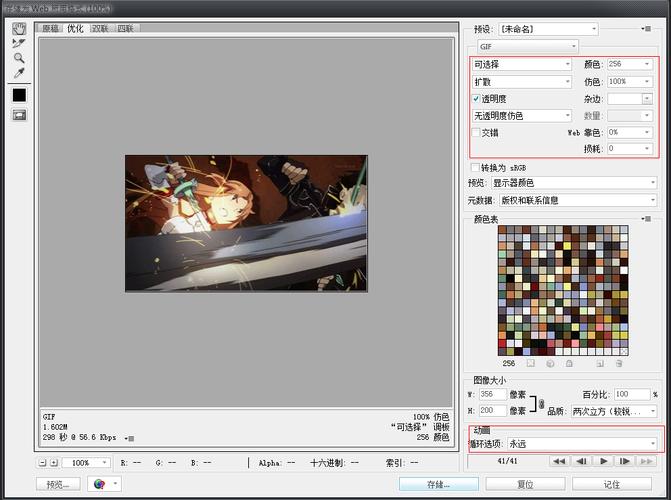Viewport: 671px width, 500px height.
Task: Select the Zoom tool
Action: [19, 58]
